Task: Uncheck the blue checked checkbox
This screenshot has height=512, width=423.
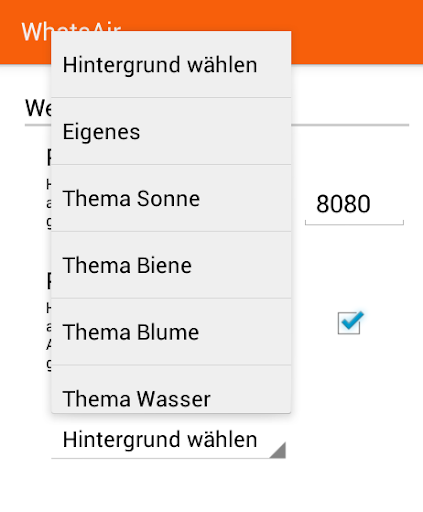Action: pos(349,322)
